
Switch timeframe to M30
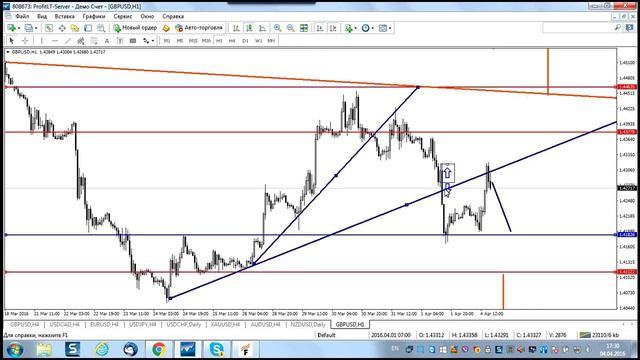(x=206, y=40)
